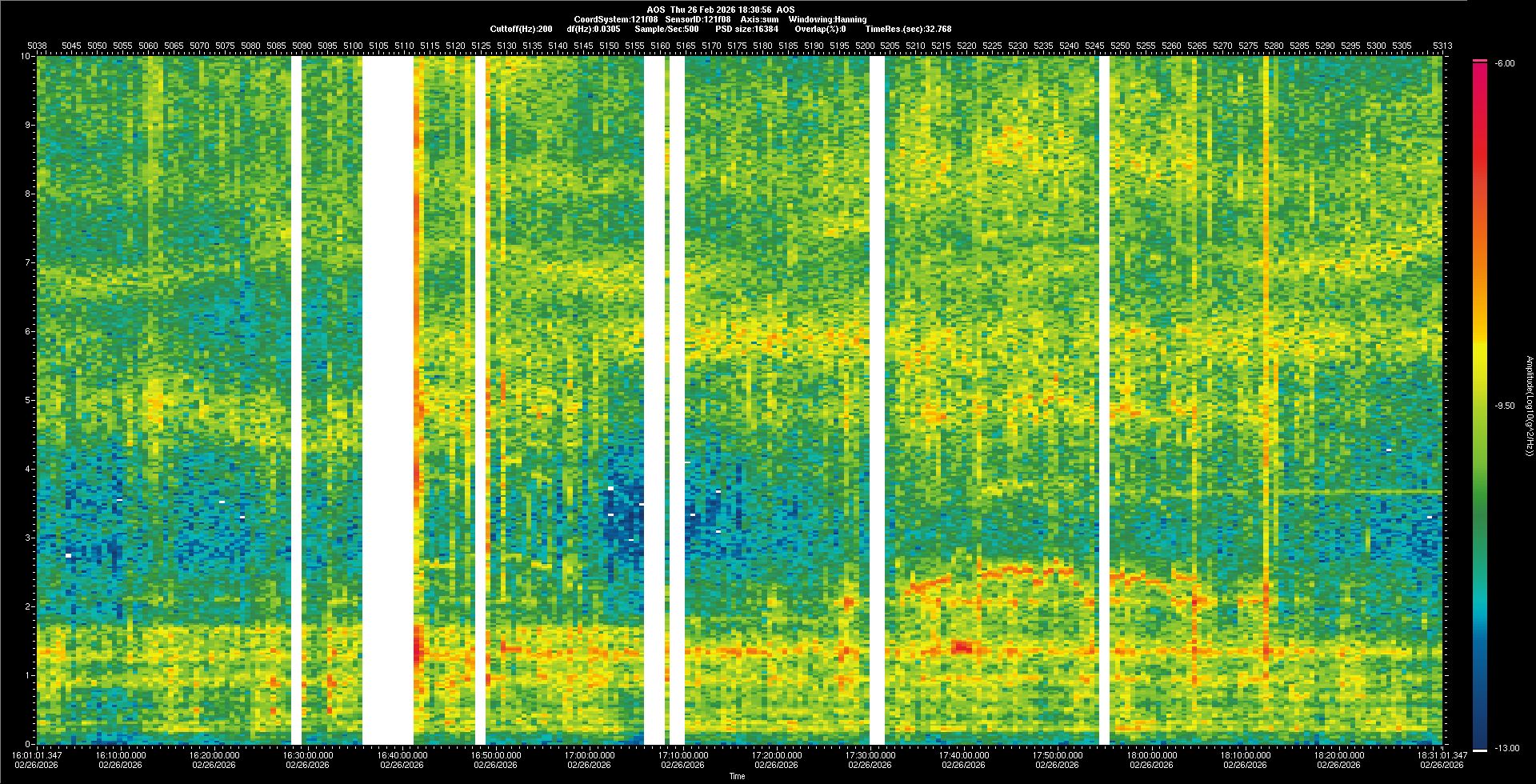This screenshot has height=784, width=1536.
Task: Click the top axis label 5135
Action: click(x=532, y=46)
